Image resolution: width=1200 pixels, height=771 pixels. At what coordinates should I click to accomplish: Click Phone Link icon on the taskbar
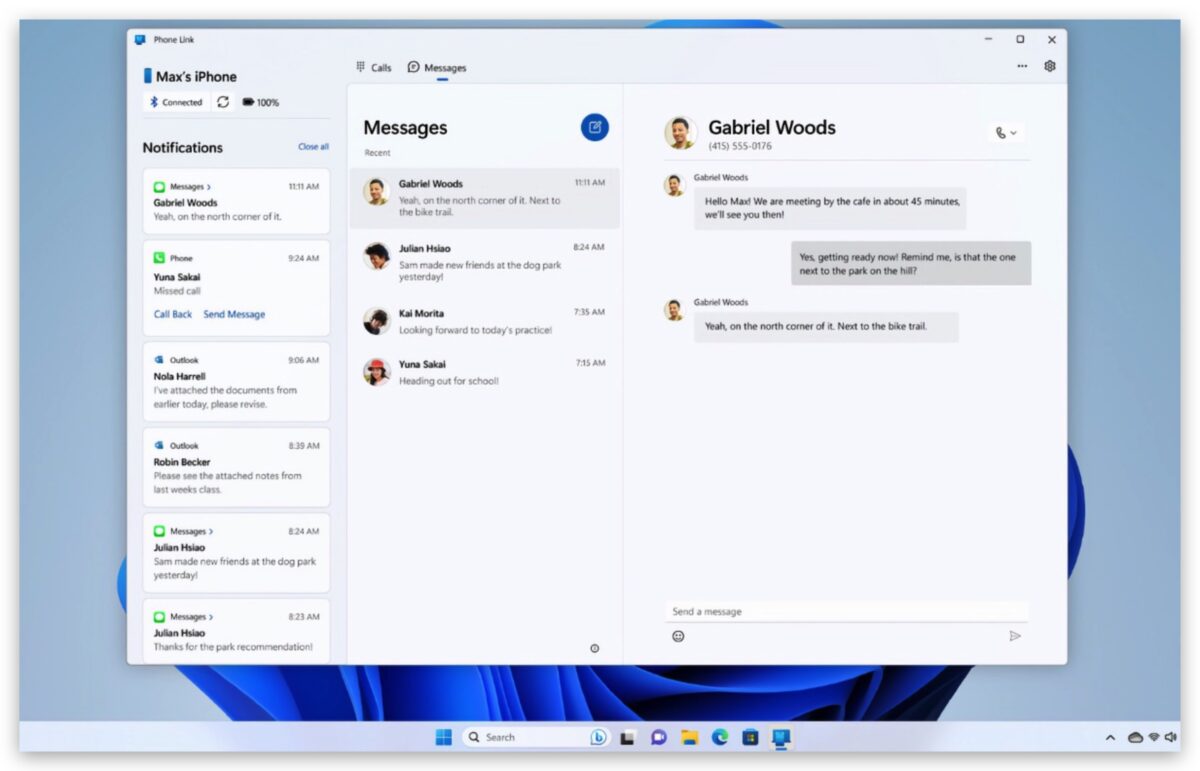781,738
